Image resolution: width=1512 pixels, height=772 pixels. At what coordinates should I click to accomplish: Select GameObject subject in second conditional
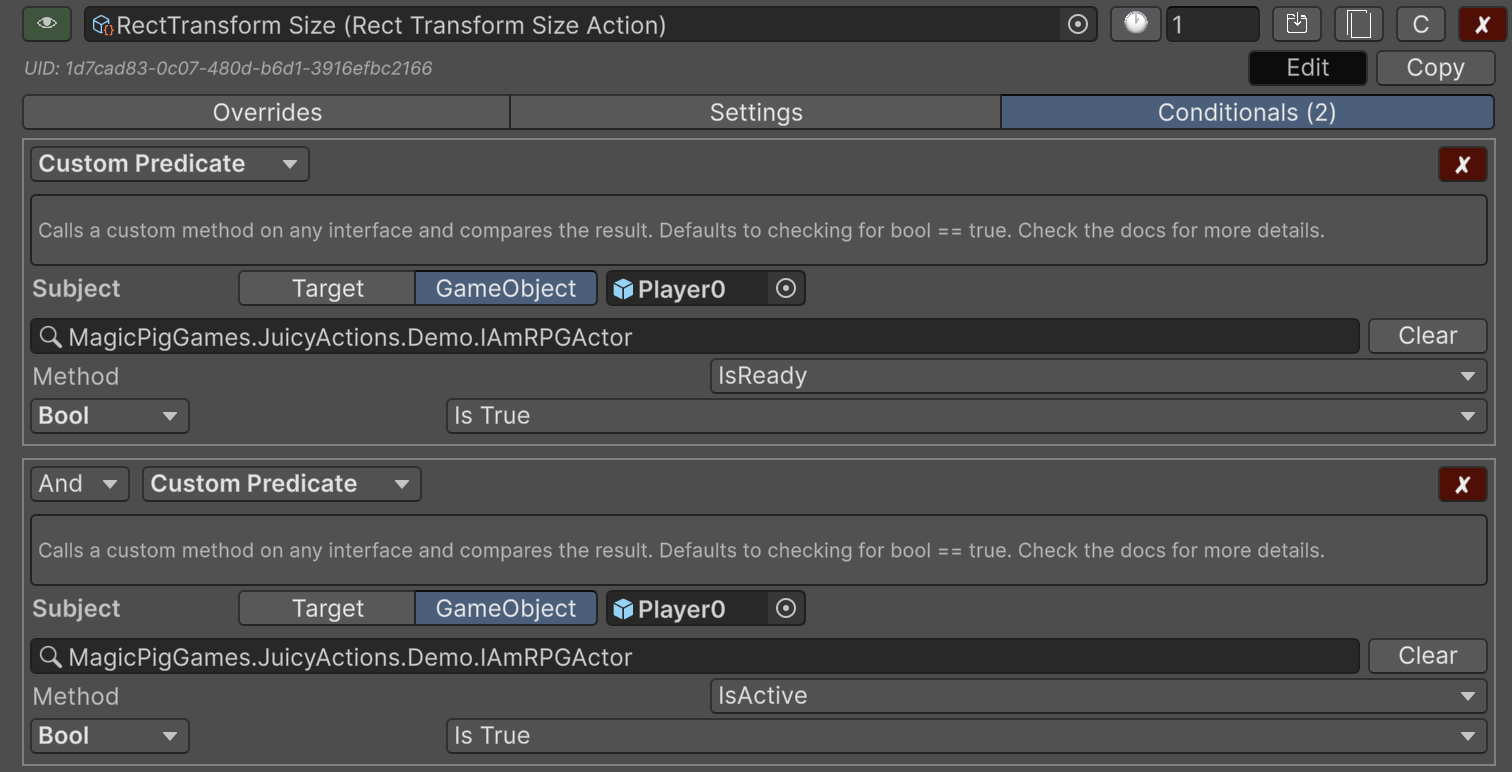pyautogui.click(x=506, y=609)
